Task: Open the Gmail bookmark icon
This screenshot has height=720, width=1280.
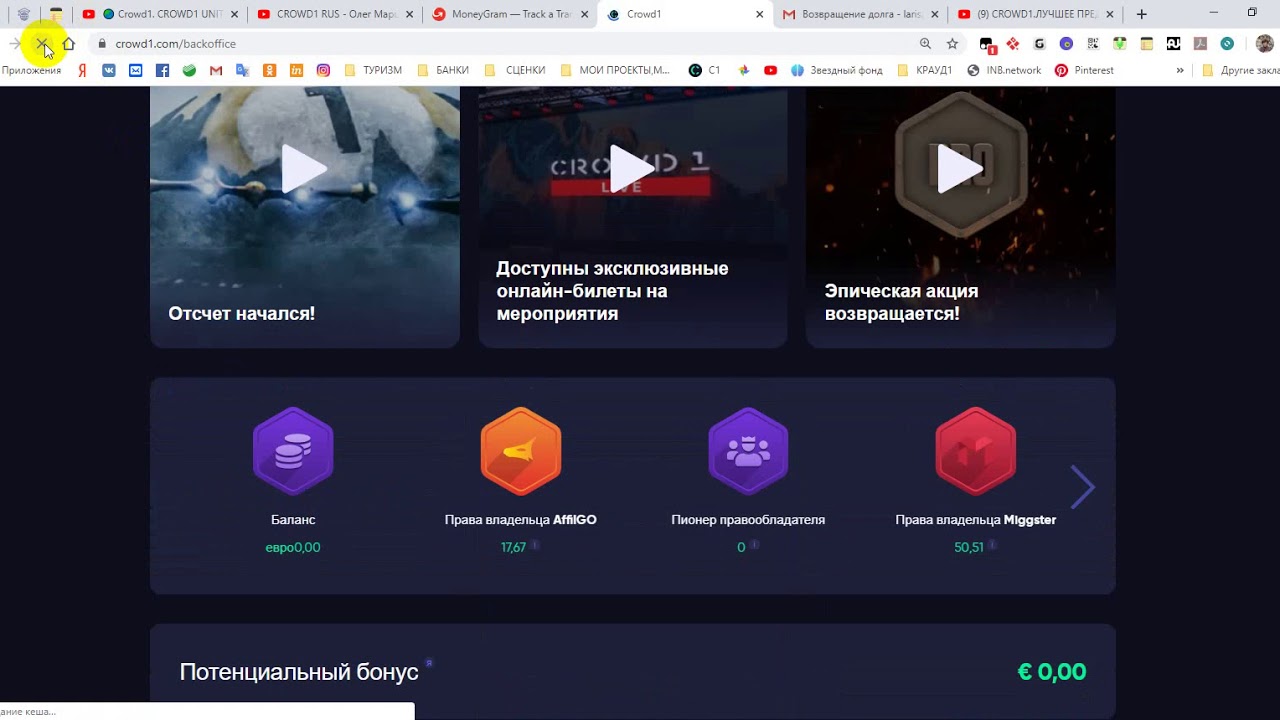Action: point(216,70)
